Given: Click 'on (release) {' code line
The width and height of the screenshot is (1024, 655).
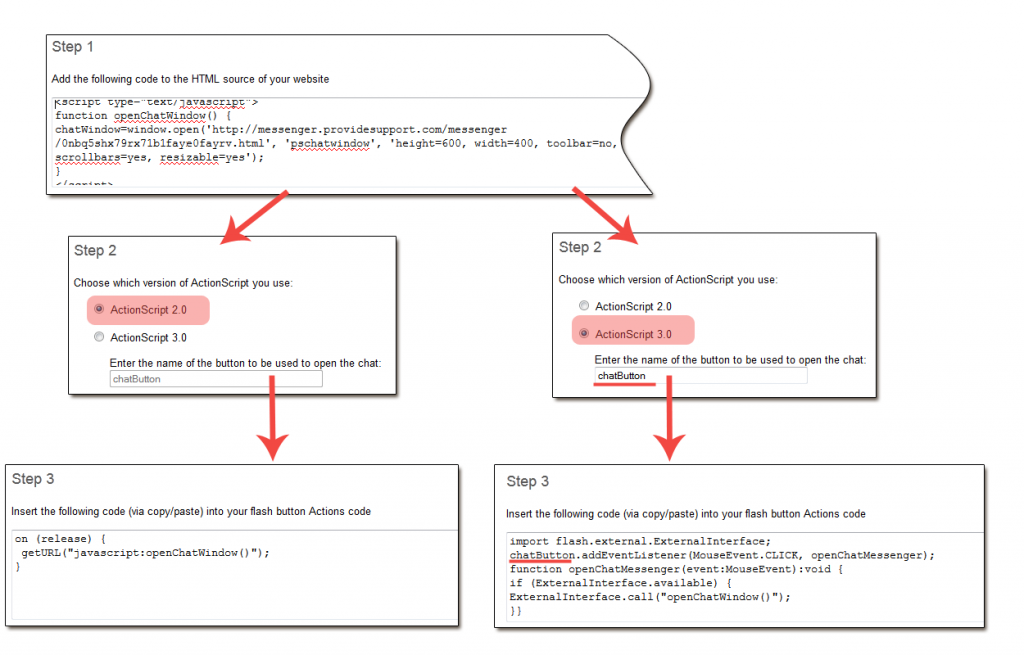Looking at the screenshot, I should pyautogui.click(x=60, y=539).
